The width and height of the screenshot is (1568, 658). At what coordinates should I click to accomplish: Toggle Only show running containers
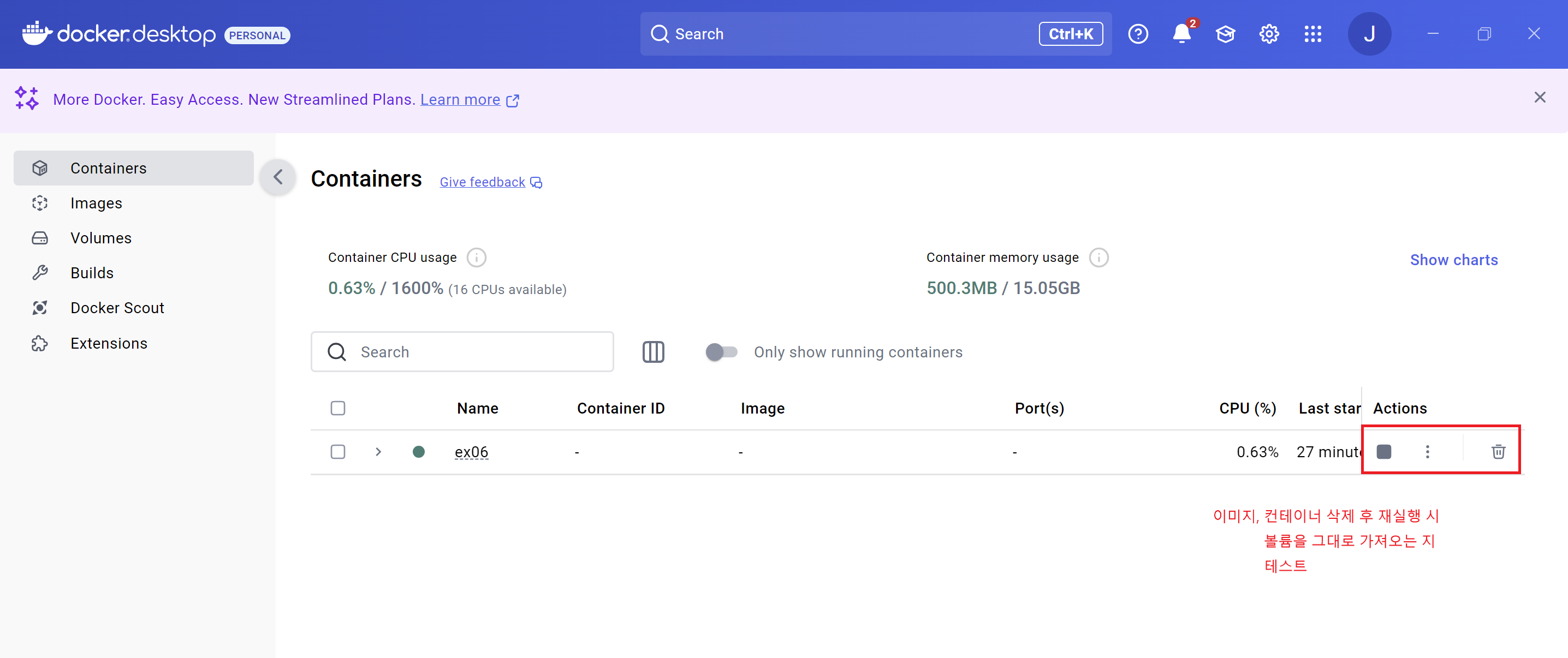click(x=721, y=352)
